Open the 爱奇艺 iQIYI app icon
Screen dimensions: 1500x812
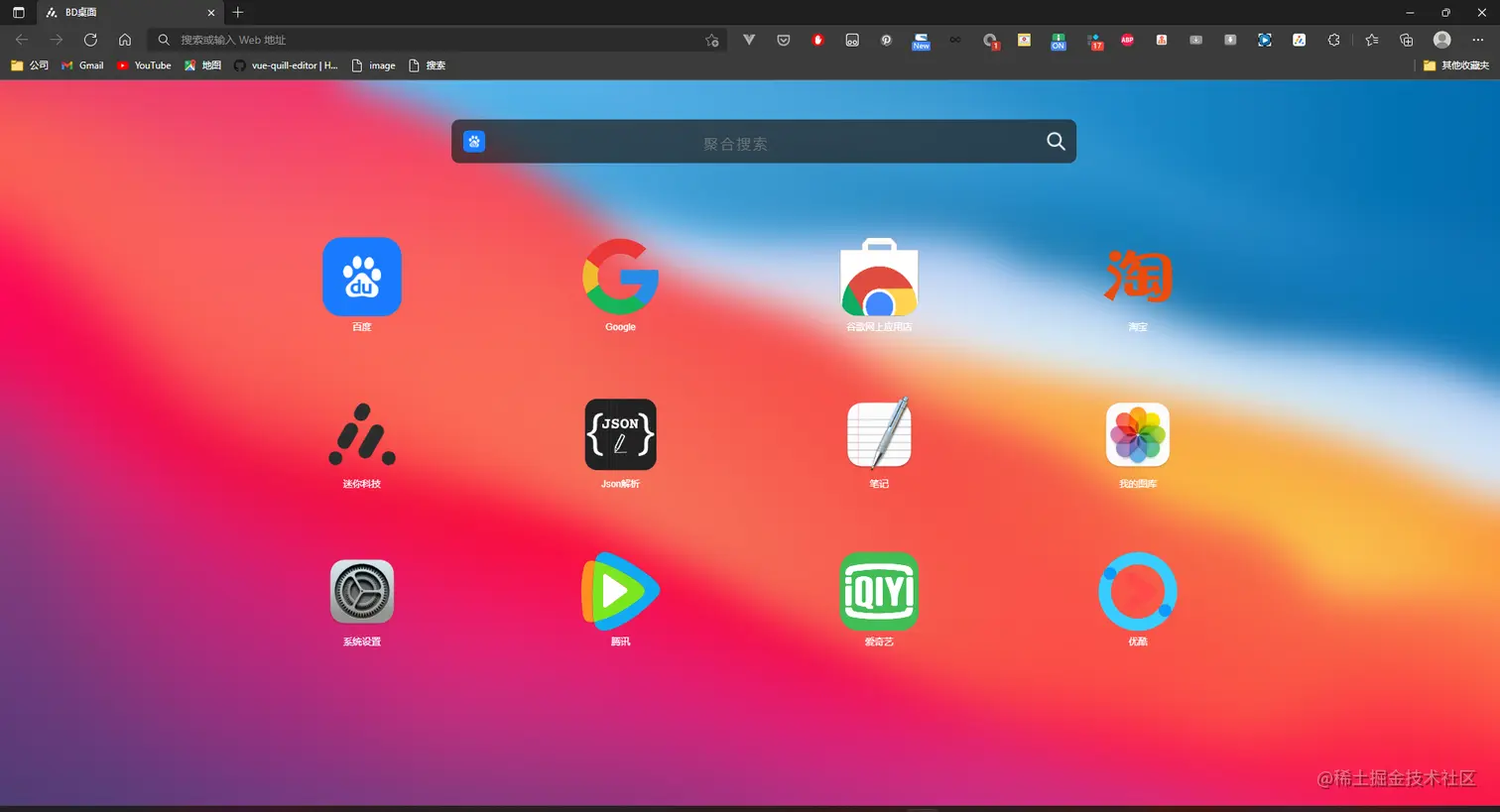(x=879, y=592)
